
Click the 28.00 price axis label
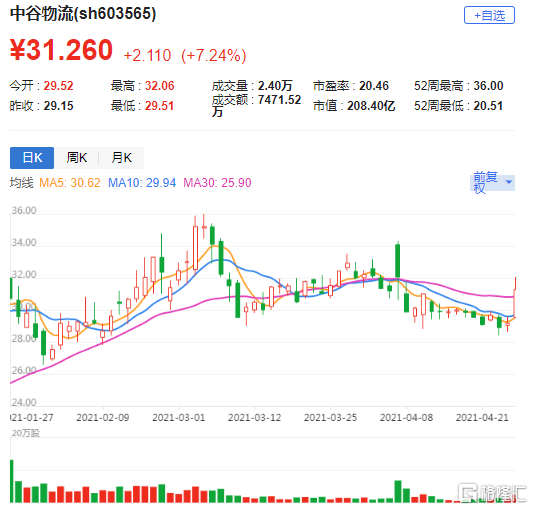click(24, 338)
